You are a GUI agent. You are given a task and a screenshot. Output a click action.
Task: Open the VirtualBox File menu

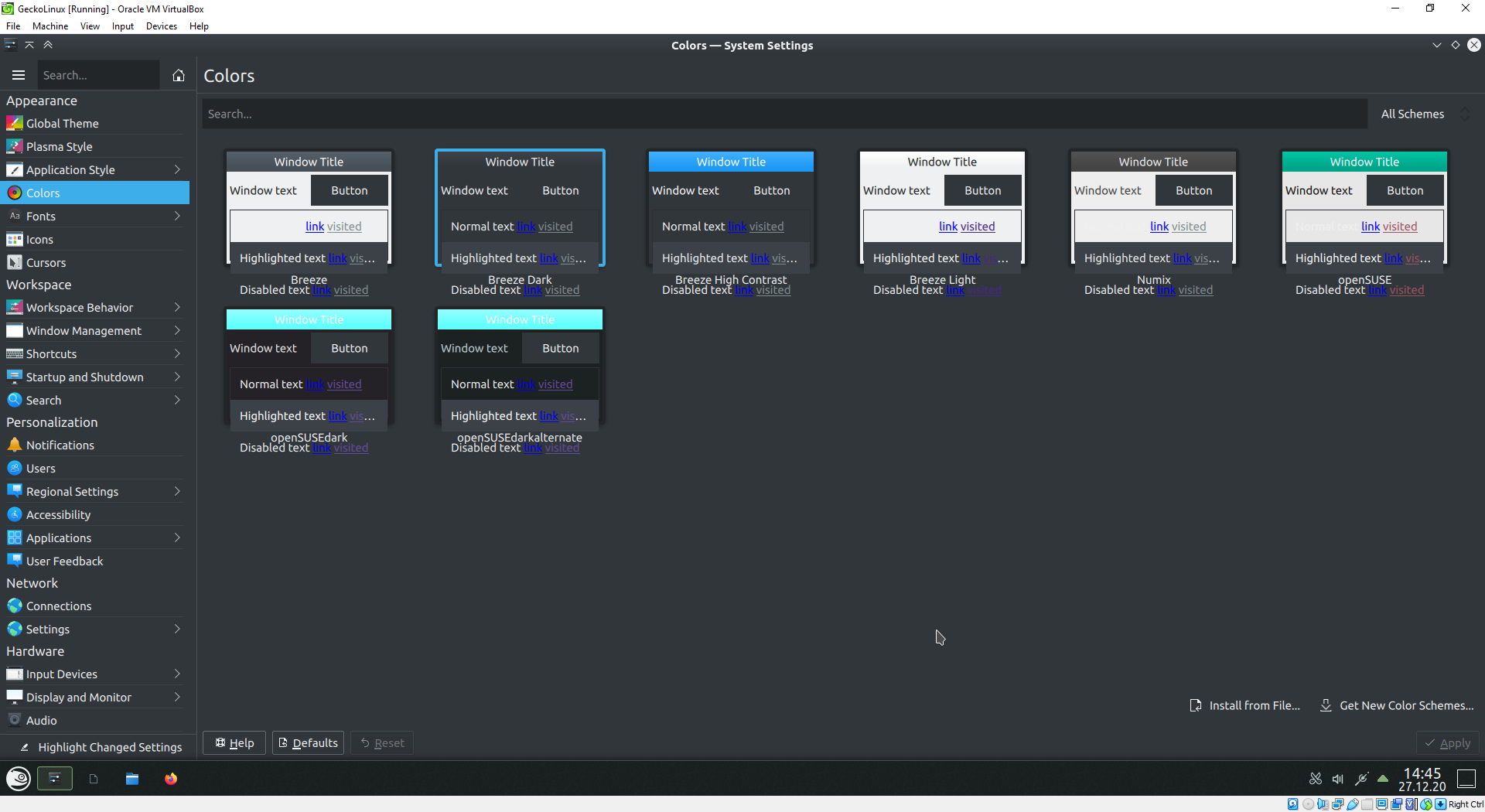click(13, 26)
